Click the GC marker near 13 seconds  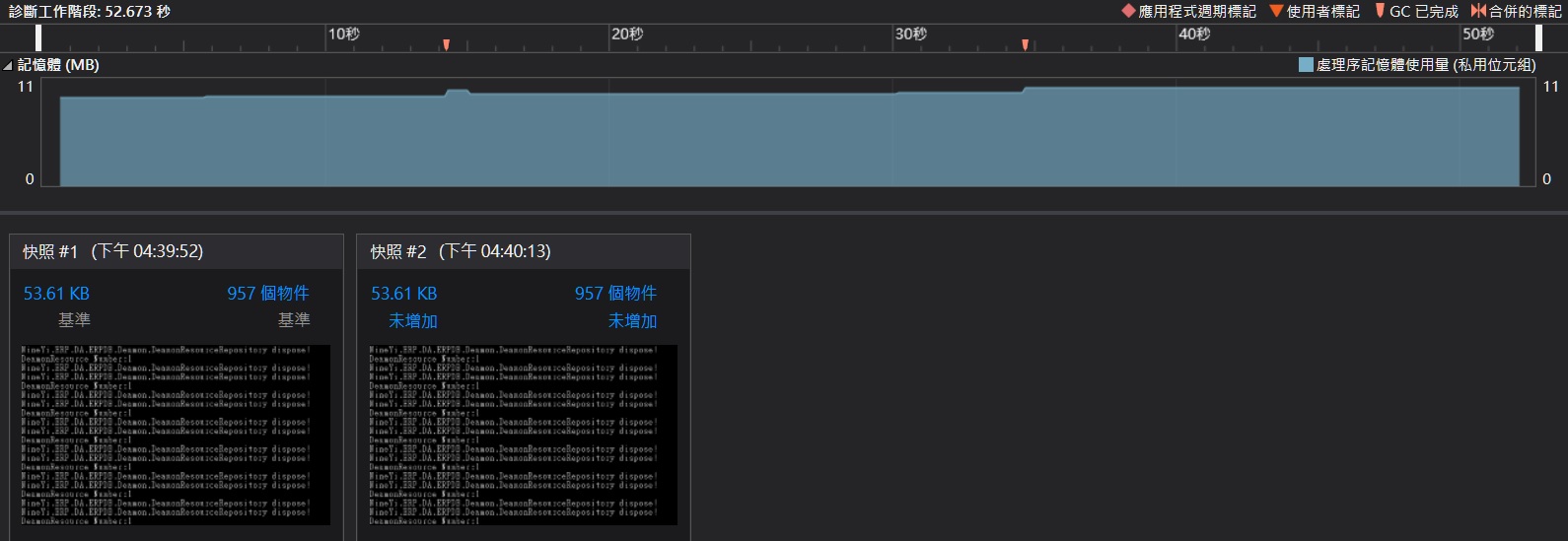(446, 44)
